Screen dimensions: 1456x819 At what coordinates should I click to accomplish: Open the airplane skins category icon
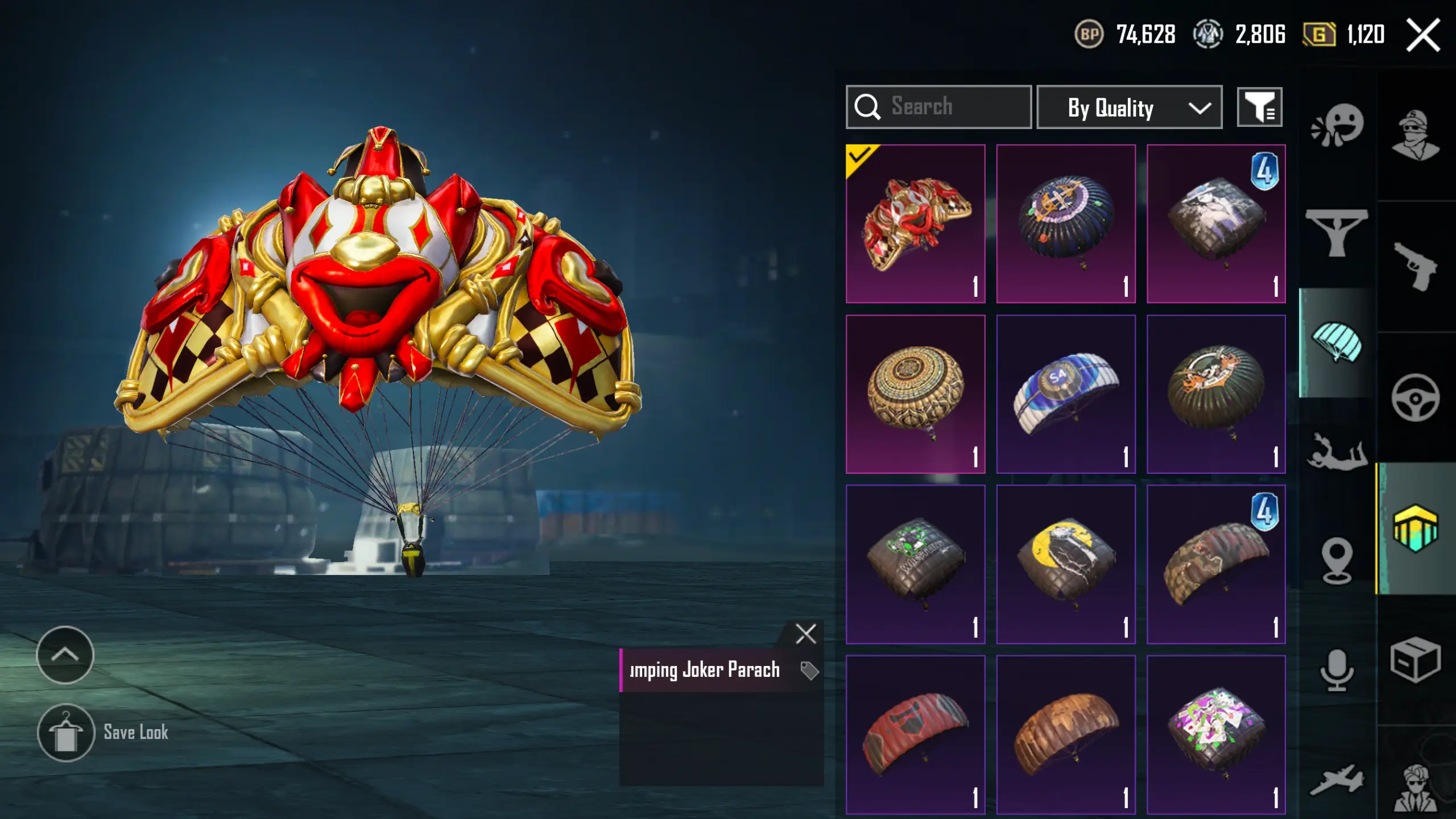pyautogui.click(x=1337, y=779)
